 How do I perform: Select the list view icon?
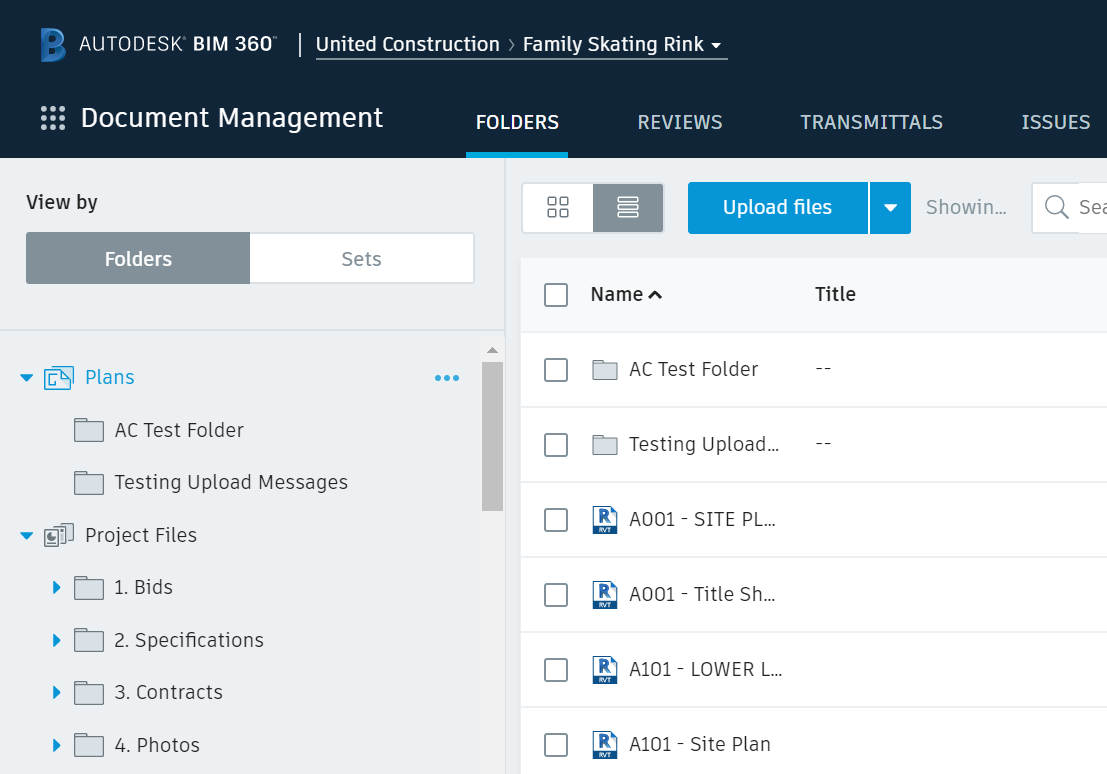(x=628, y=207)
